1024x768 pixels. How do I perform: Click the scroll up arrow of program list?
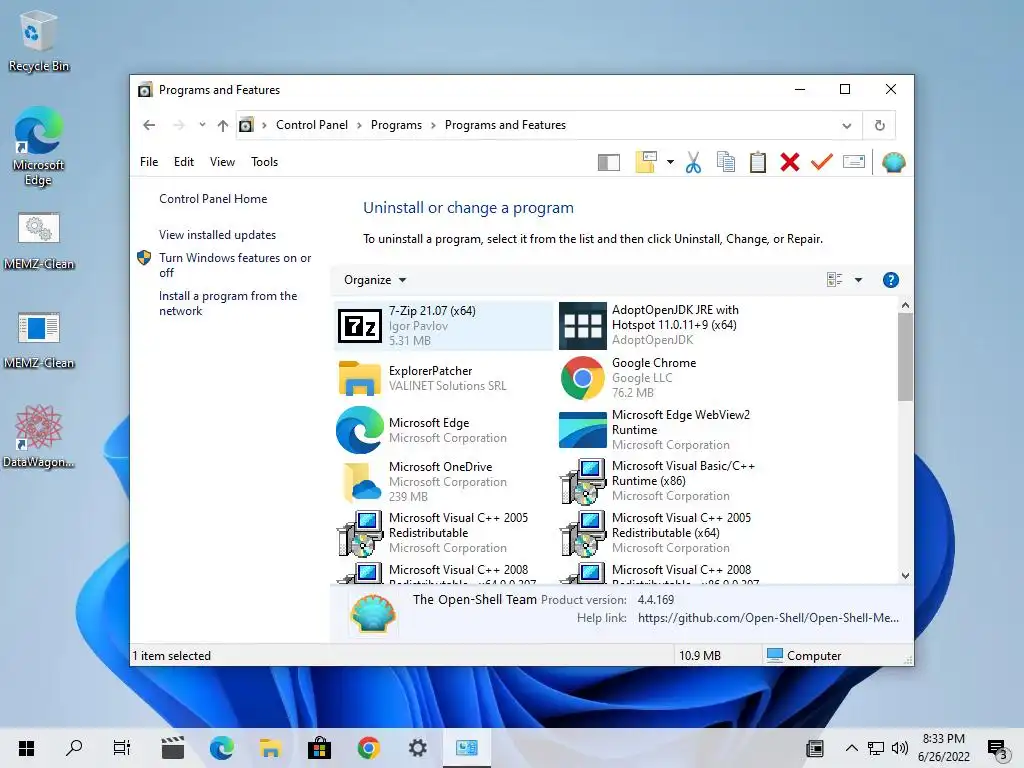point(905,305)
